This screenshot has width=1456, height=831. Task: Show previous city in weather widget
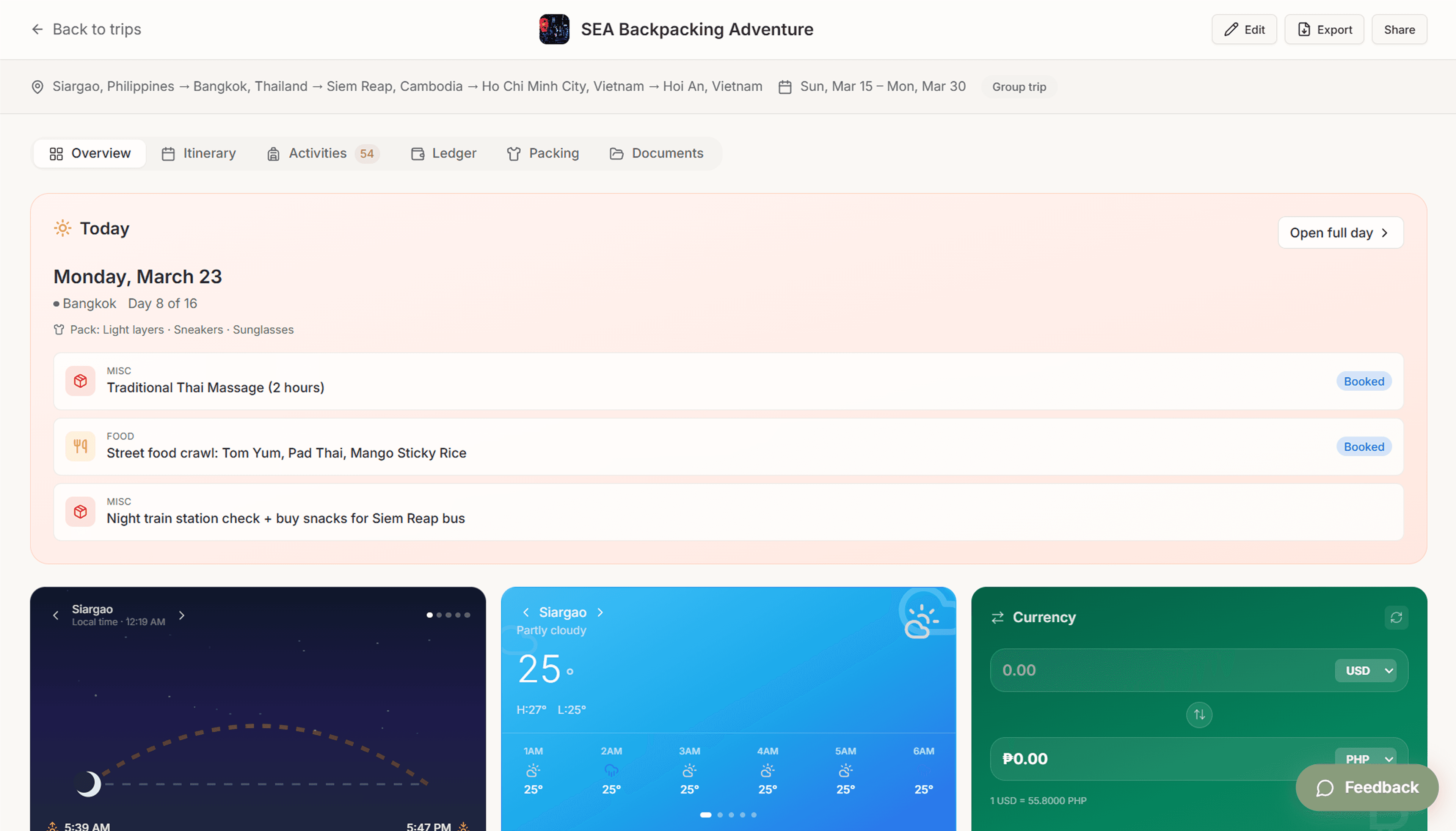click(x=526, y=613)
